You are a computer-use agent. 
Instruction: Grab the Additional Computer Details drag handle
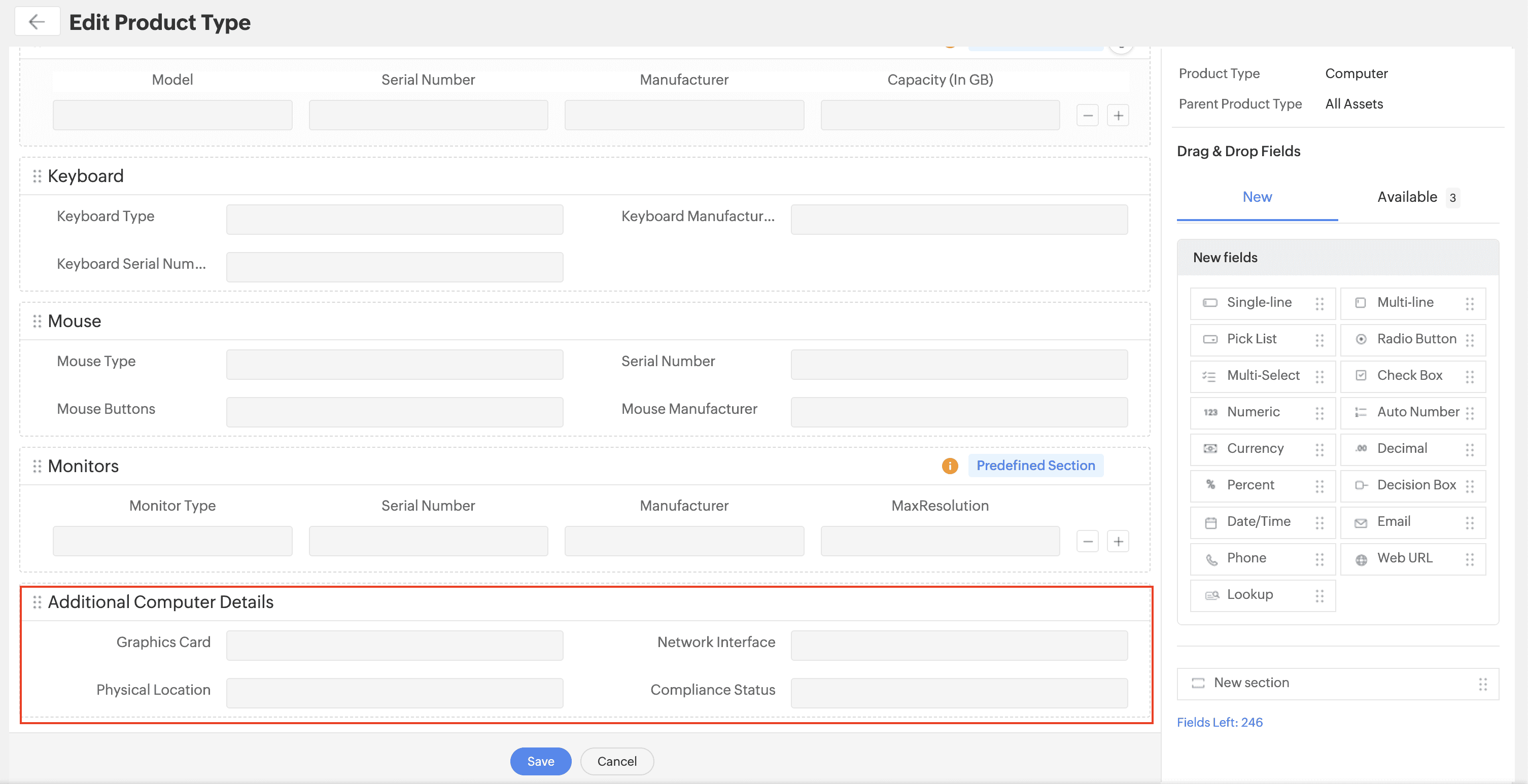(x=37, y=602)
